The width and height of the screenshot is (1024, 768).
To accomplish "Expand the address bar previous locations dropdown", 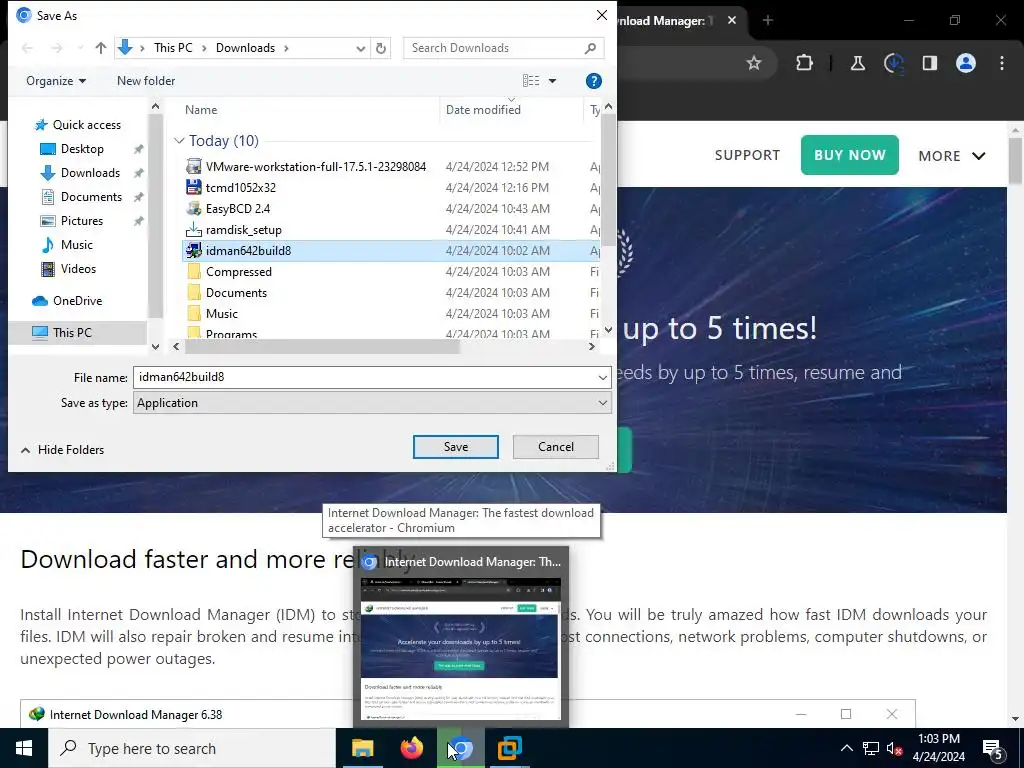I will coord(360,48).
